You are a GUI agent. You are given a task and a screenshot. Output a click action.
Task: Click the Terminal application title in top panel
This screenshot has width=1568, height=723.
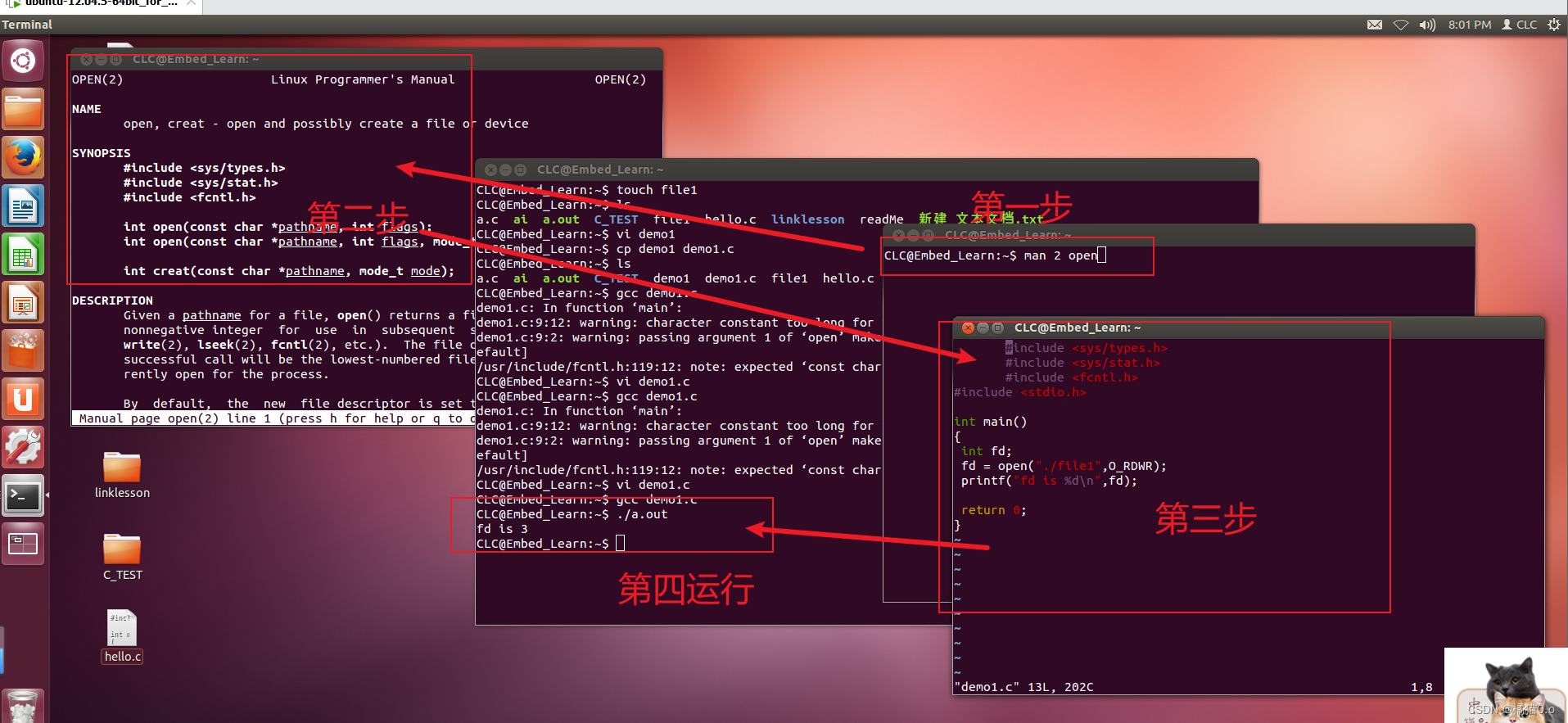(27, 25)
